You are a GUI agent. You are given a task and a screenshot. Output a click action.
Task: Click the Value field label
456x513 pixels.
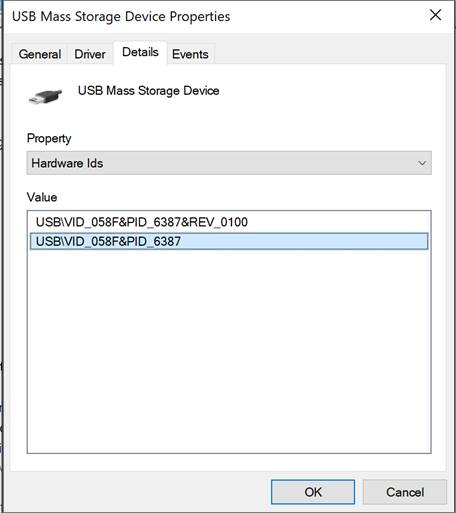click(x=42, y=197)
